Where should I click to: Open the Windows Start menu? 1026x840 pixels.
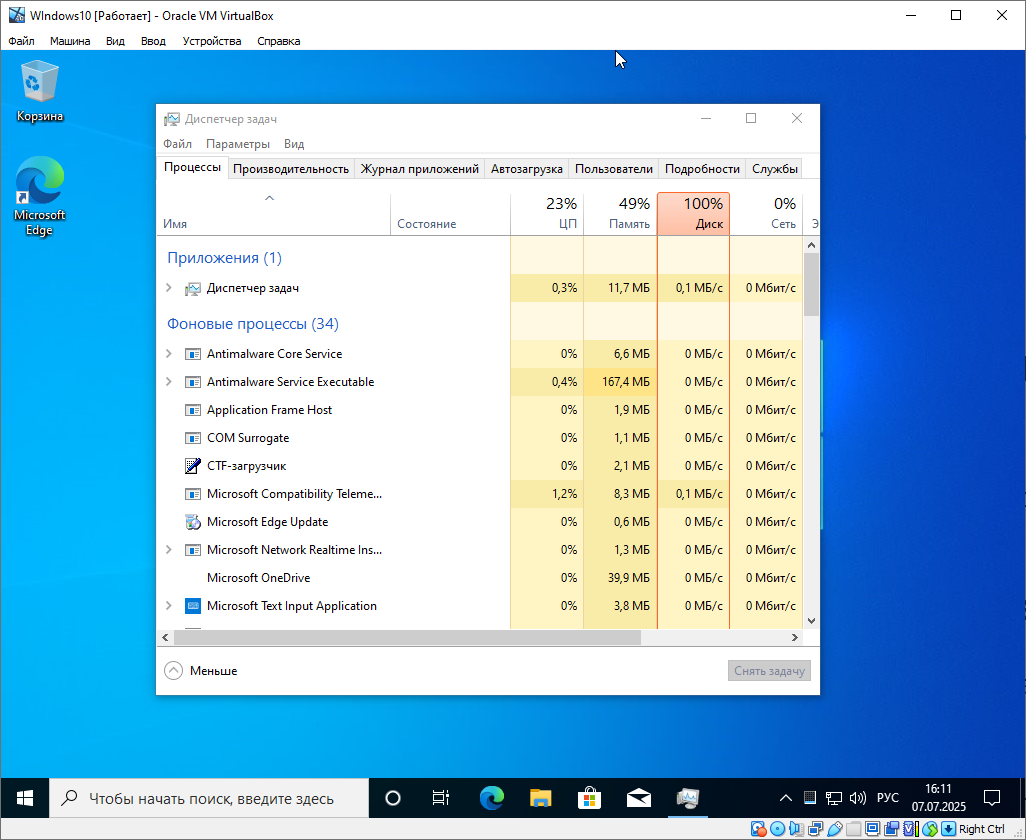[24, 798]
